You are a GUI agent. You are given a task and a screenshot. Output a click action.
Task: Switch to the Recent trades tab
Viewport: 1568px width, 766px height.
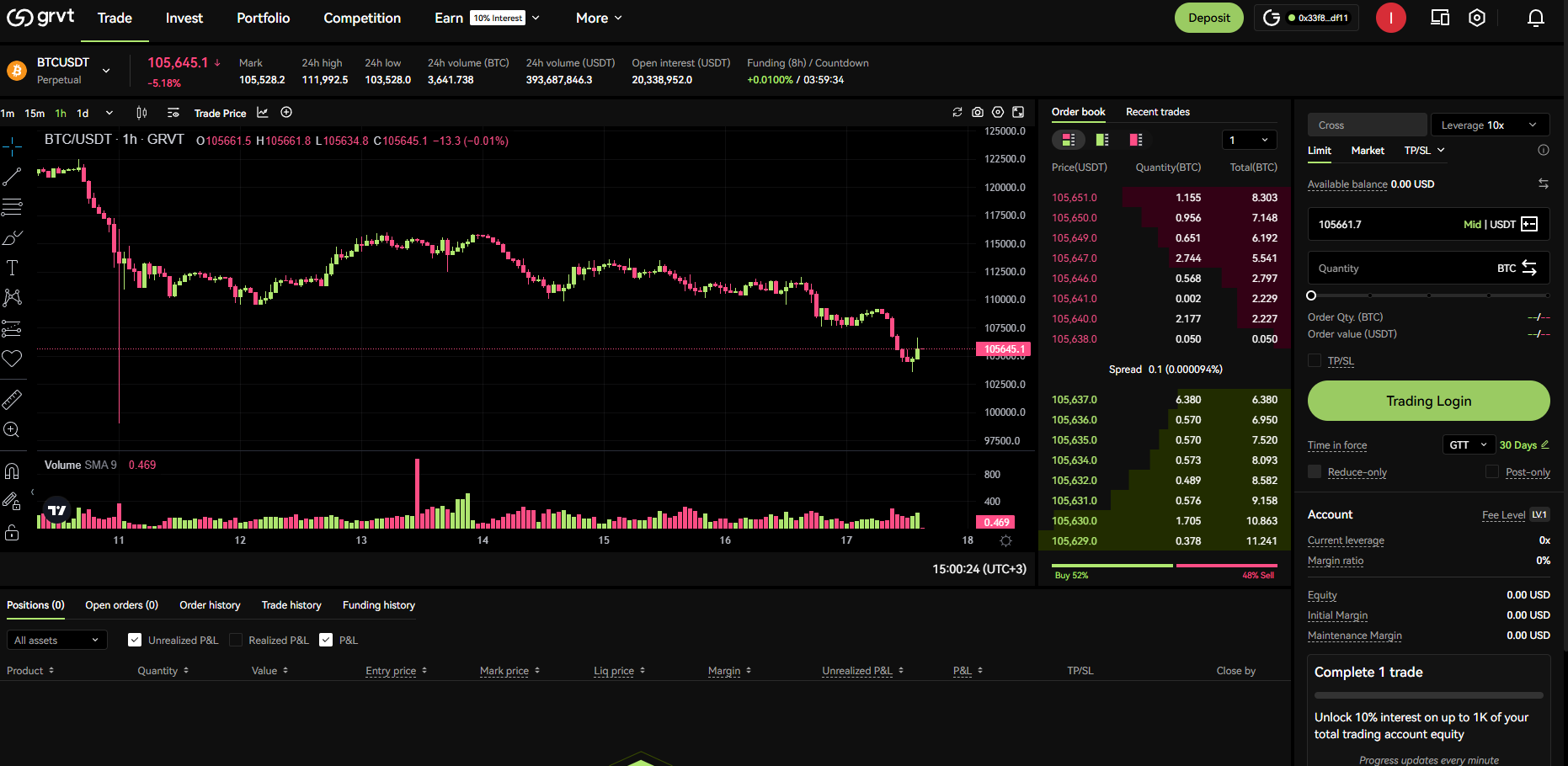1157,112
